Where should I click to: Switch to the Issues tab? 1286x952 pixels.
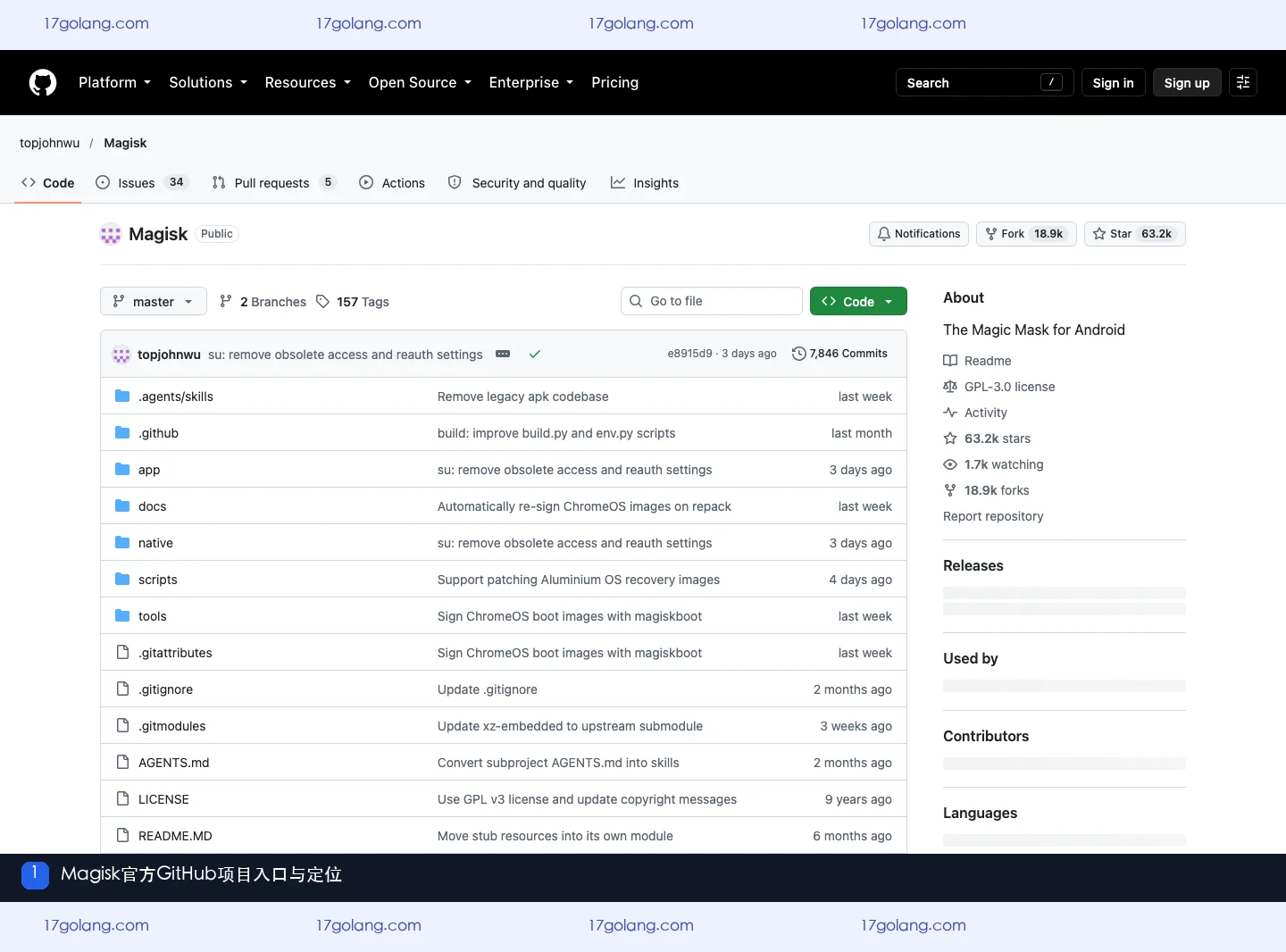pyautogui.click(x=141, y=183)
